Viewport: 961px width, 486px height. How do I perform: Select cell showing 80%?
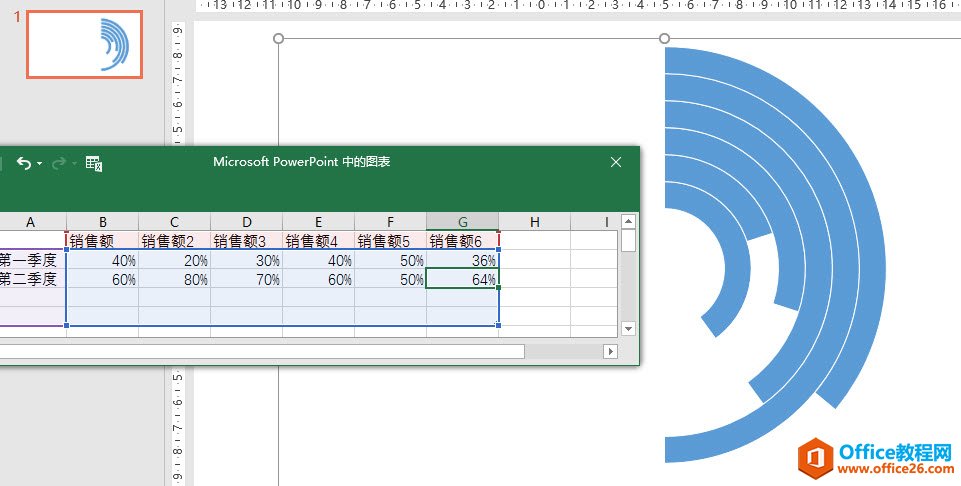click(x=174, y=280)
